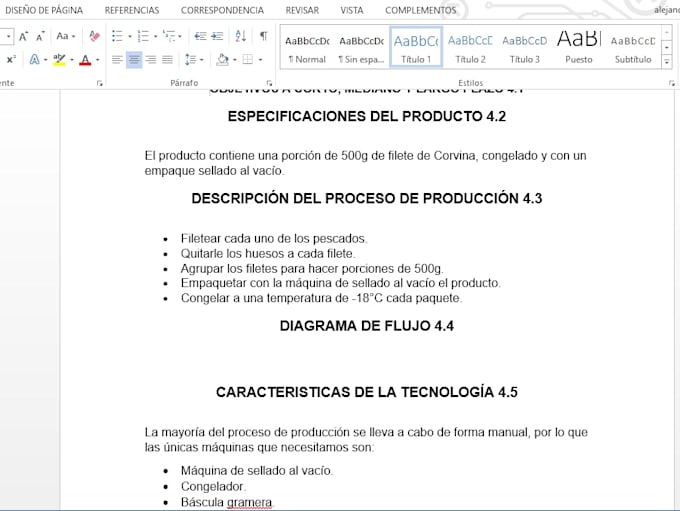The height and width of the screenshot is (511, 680).
Task: Align text to the left
Action: [117, 59]
